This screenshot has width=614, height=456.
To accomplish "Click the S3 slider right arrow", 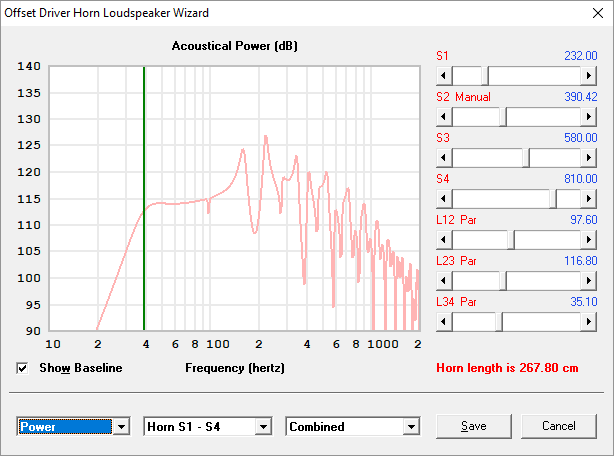I will 589,158.
